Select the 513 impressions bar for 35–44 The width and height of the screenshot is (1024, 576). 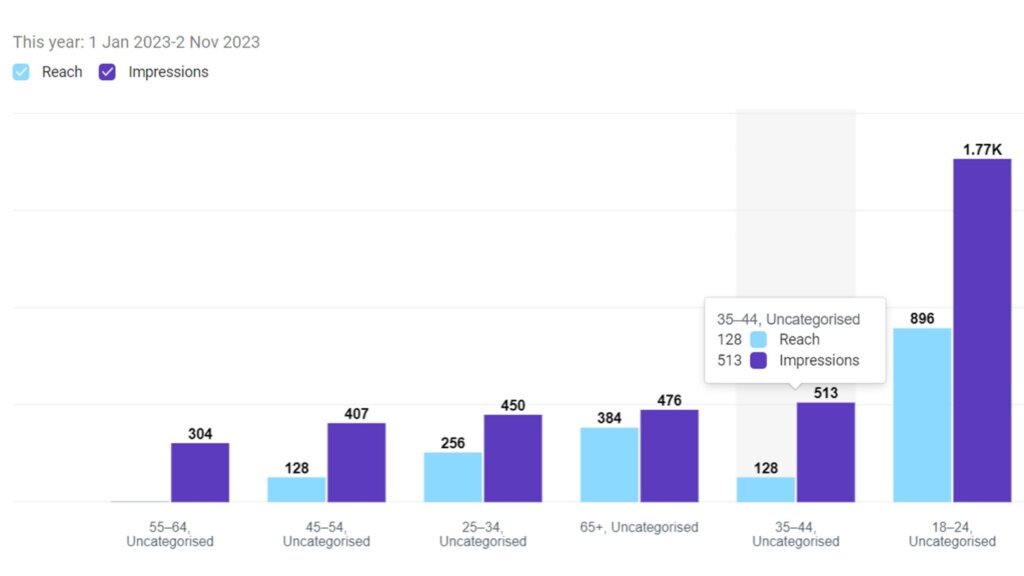[825, 453]
